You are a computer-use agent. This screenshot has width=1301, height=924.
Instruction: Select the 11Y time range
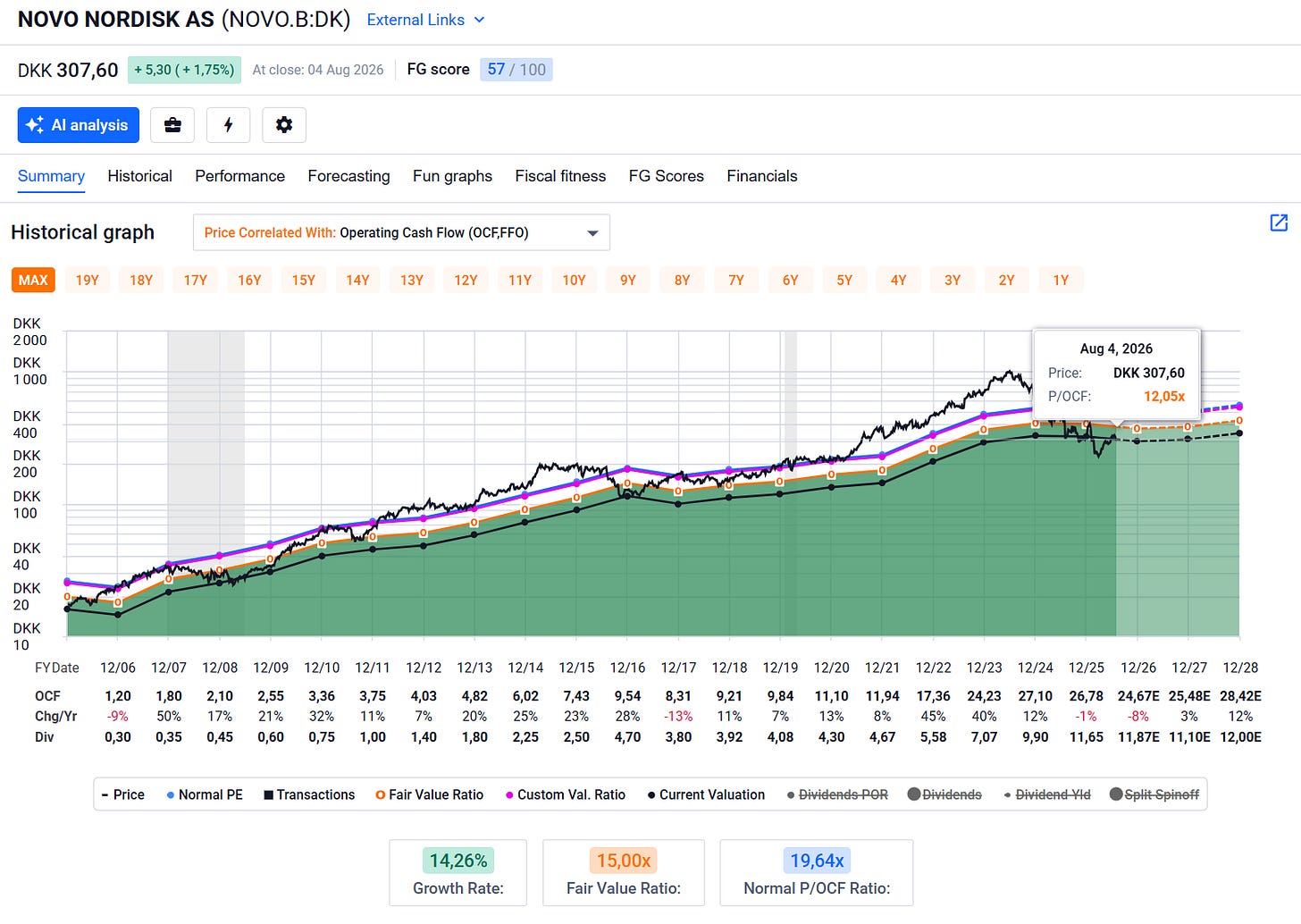(x=520, y=280)
